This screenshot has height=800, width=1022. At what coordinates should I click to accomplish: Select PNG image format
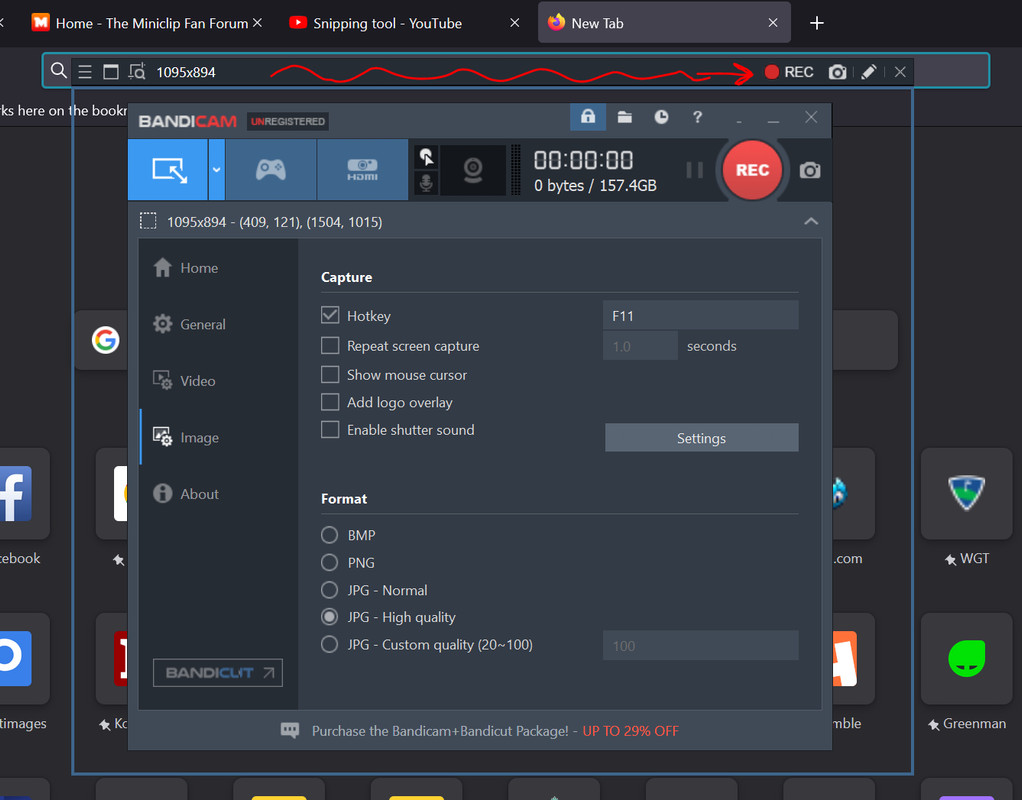tap(329, 563)
